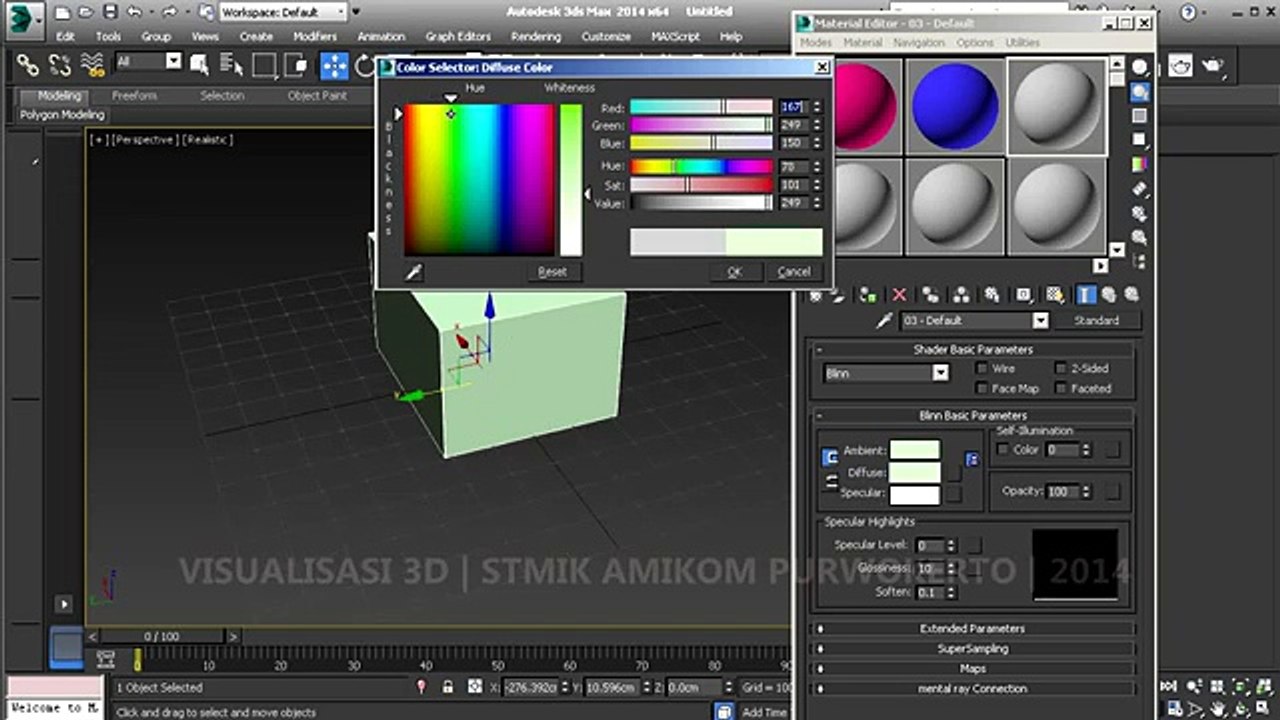This screenshot has width=1280, height=720.
Task: Click the Save File icon in quick access toolbar
Action: (109, 12)
